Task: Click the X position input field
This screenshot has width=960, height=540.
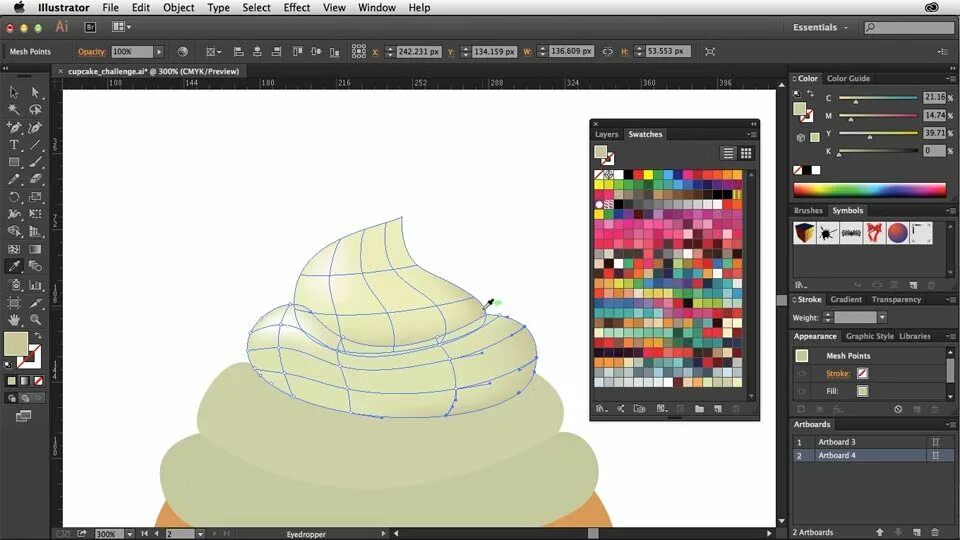Action: point(418,51)
